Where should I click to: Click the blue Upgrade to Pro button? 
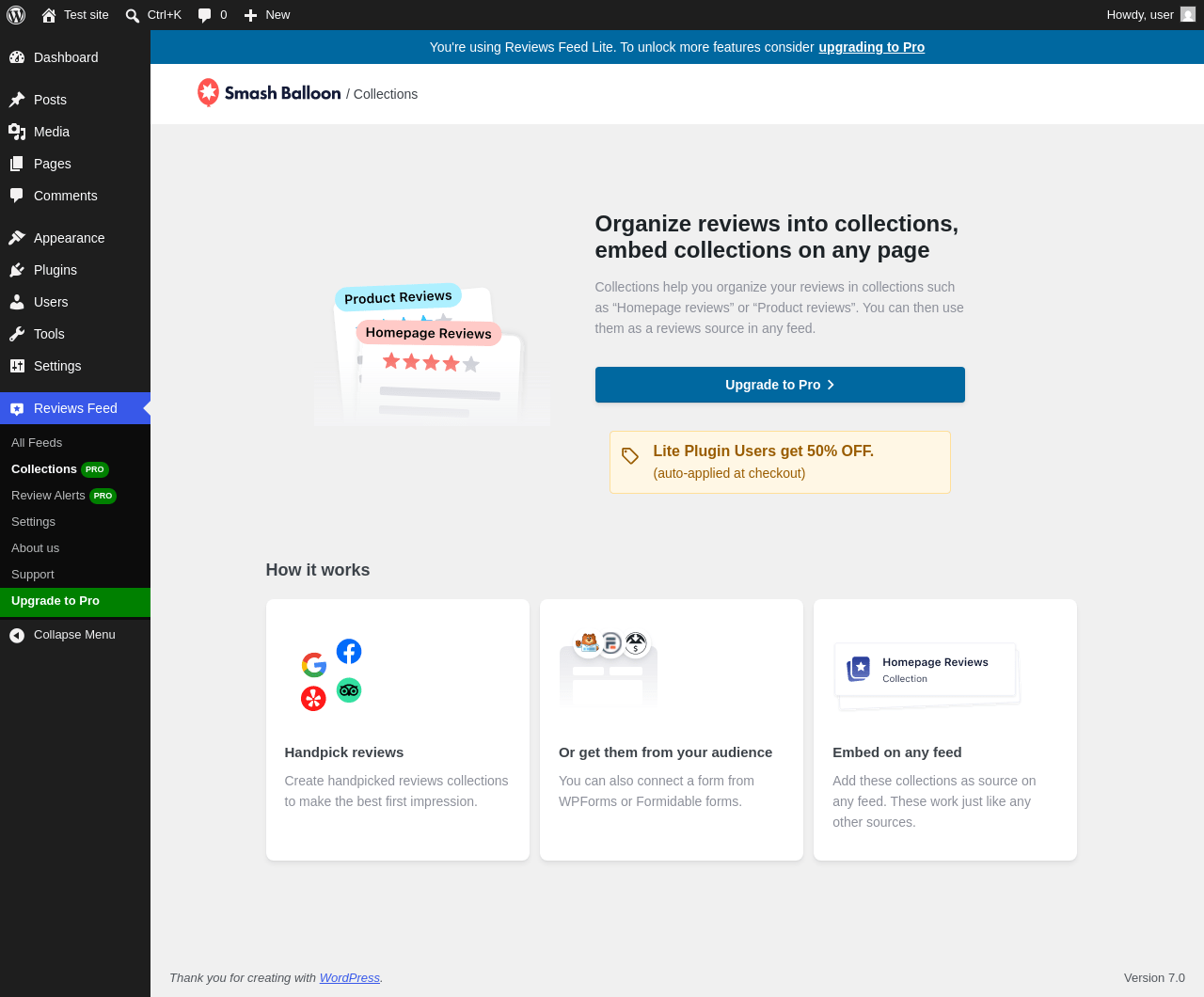pyautogui.click(x=780, y=385)
